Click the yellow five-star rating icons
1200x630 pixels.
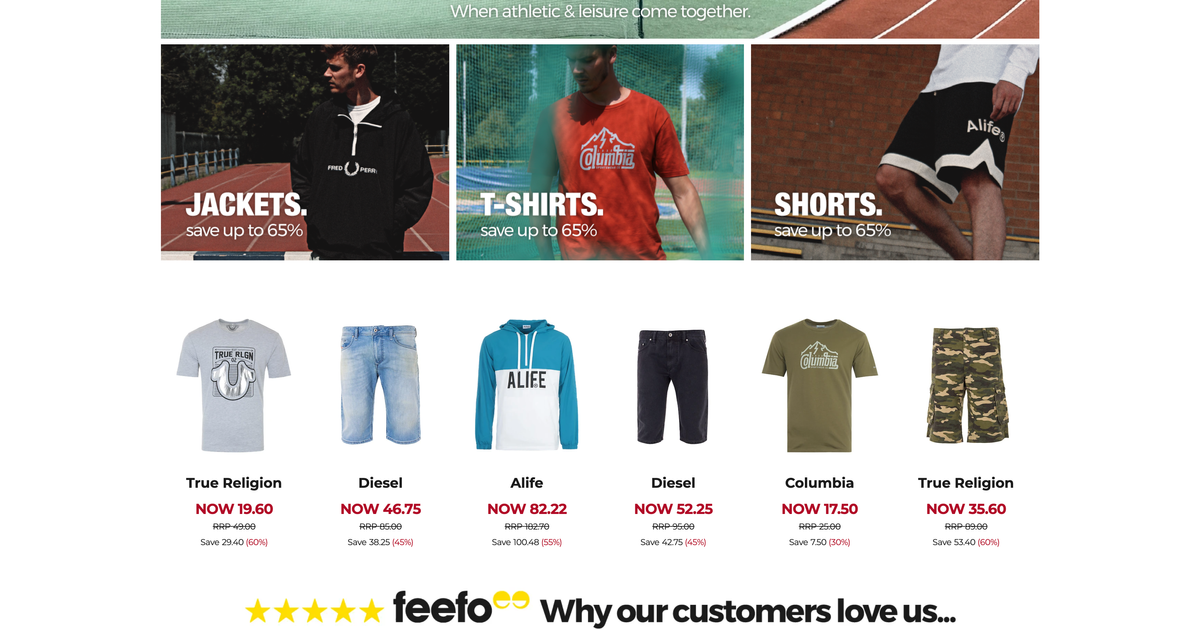315,610
